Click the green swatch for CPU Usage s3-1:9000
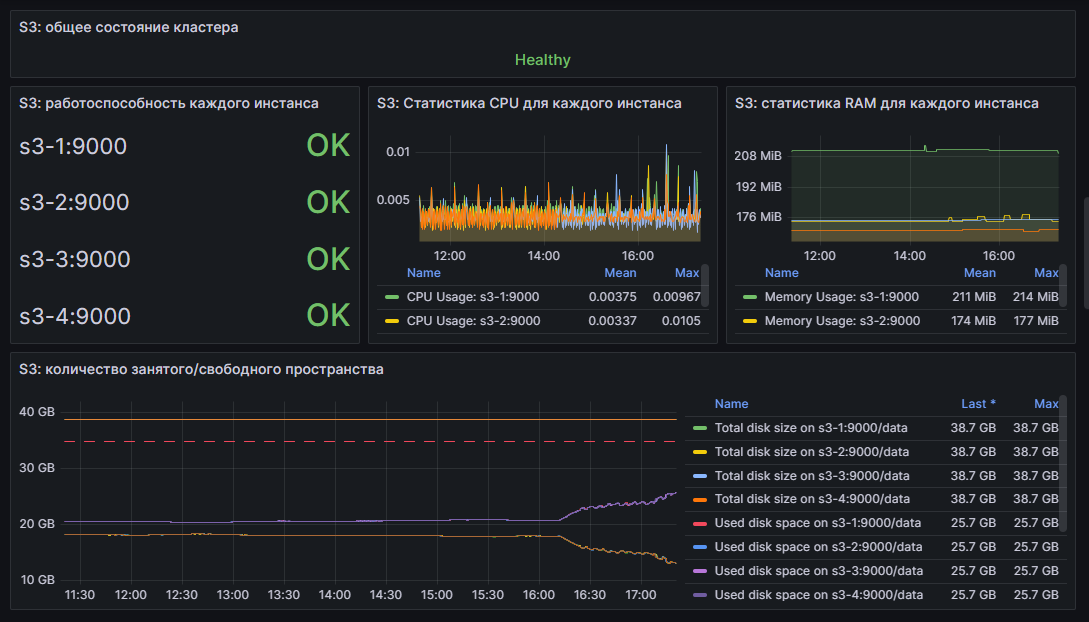Image resolution: width=1089 pixels, height=622 pixels. tap(391, 297)
